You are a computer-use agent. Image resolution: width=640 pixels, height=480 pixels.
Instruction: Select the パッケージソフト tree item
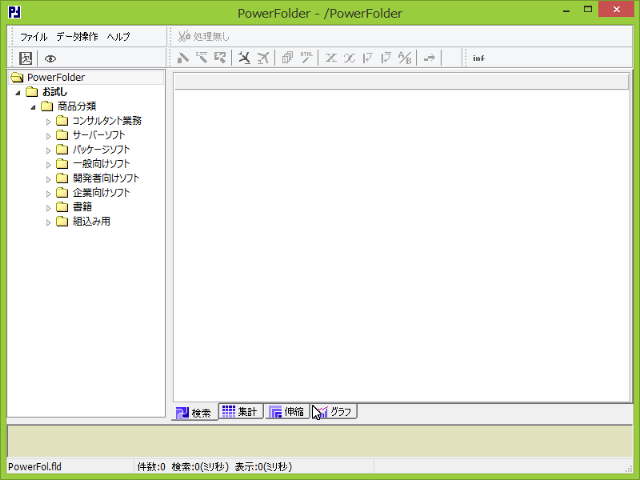101,149
